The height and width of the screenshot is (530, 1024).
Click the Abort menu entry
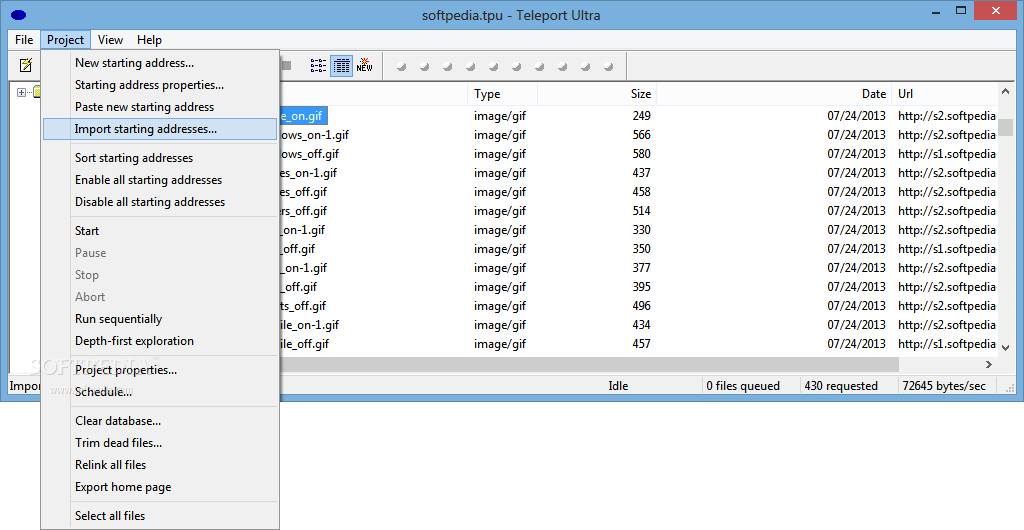point(160,297)
